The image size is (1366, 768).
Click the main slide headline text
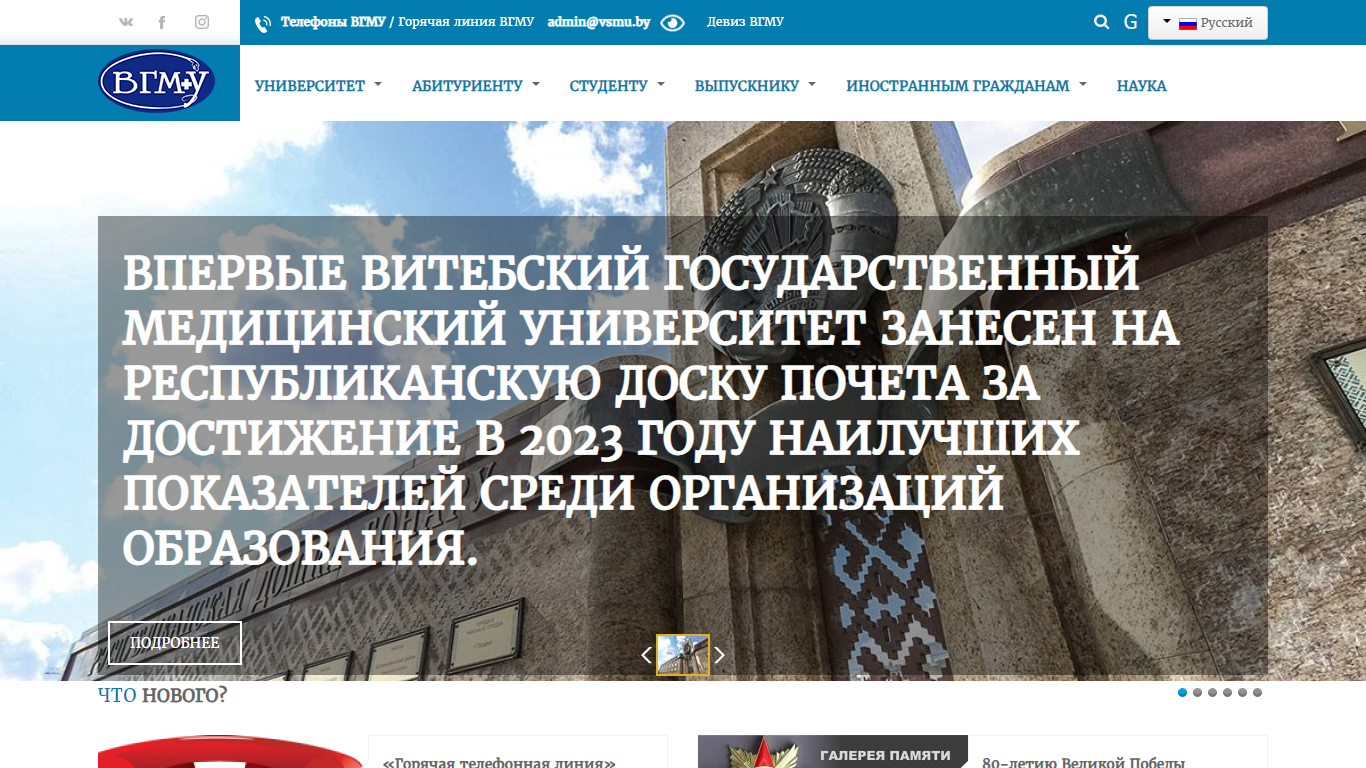(x=650, y=410)
